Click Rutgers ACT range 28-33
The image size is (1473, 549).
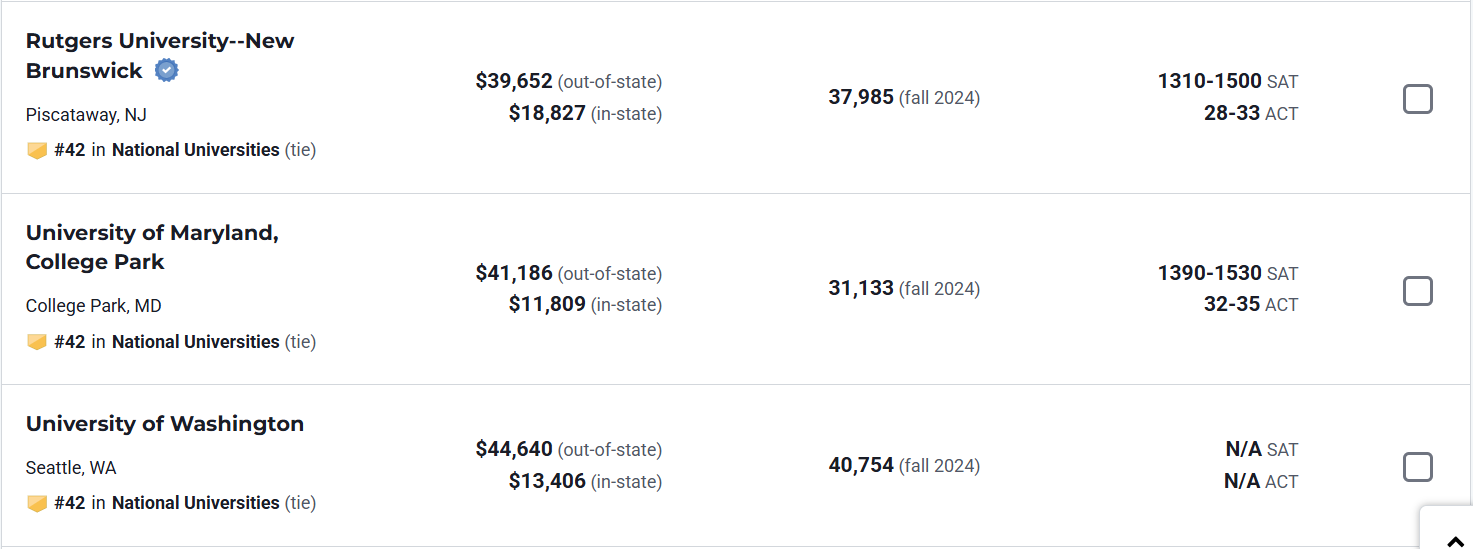[1232, 113]
